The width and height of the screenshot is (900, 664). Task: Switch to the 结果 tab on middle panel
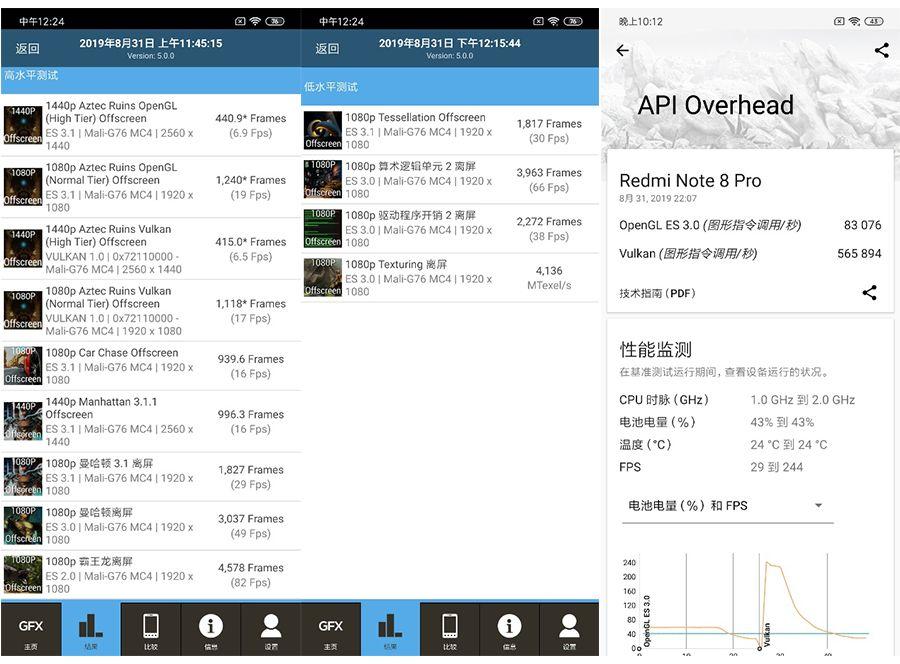click(x=390, y=628)
